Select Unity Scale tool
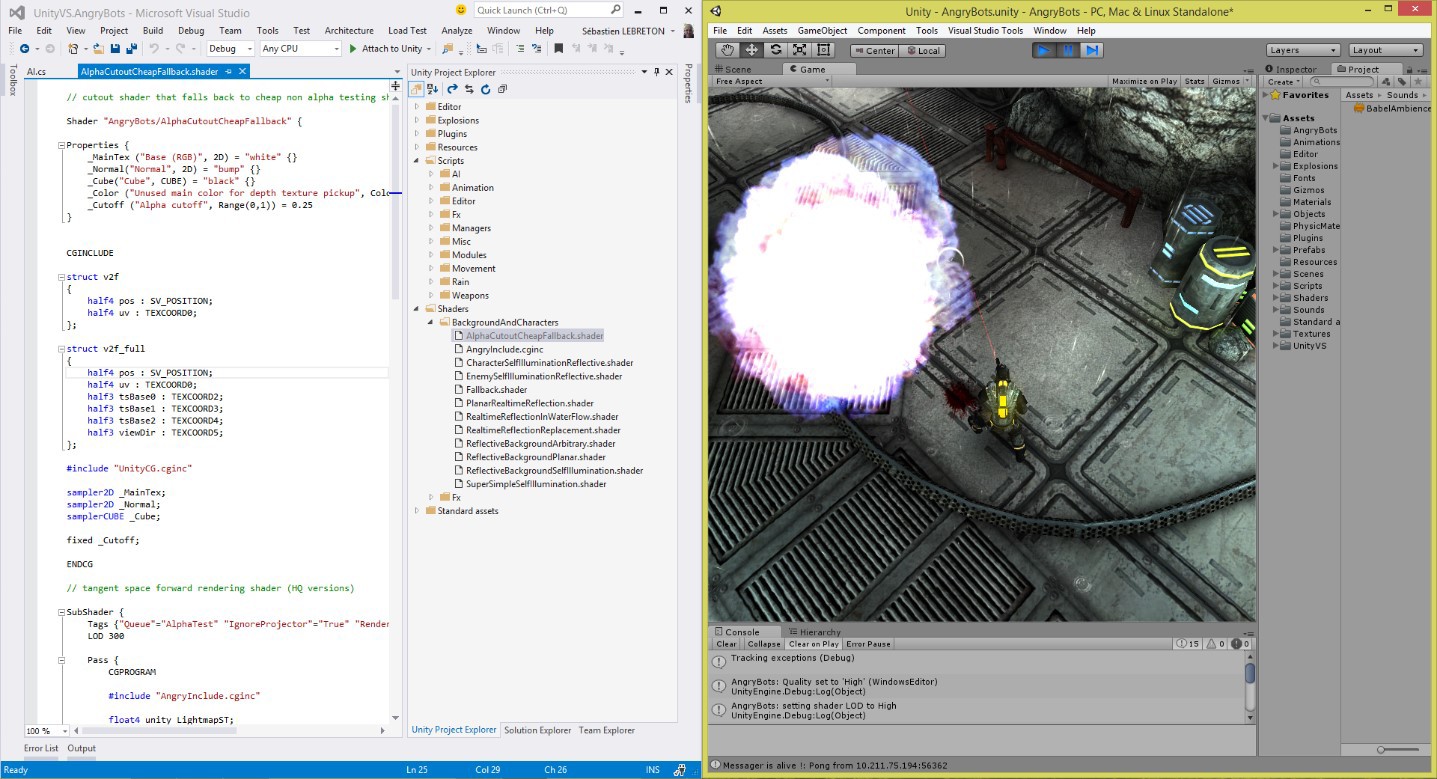This screenshot has height=779, width=1437. point(799,50)
